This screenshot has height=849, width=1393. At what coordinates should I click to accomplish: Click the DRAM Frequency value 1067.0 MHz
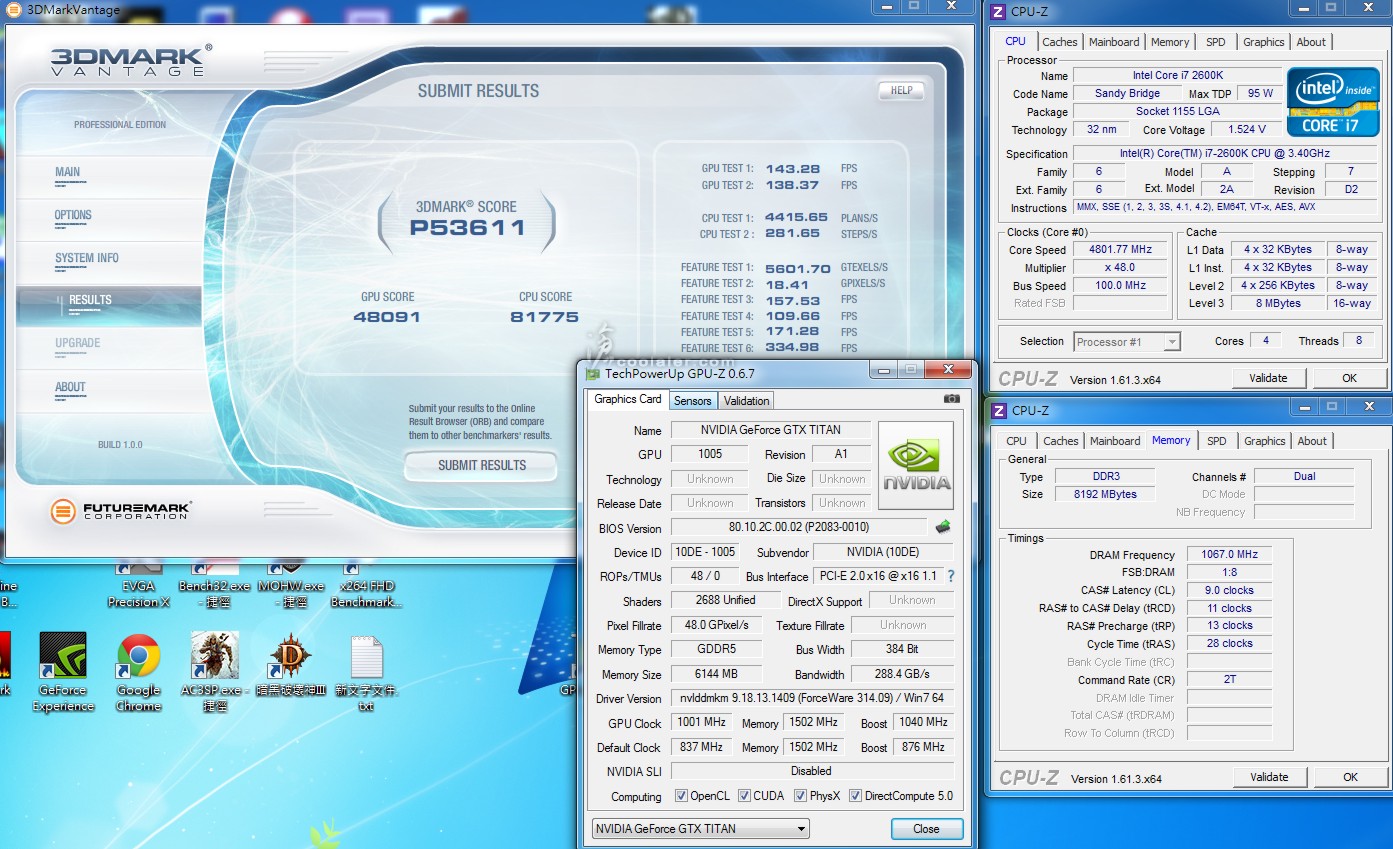coord(1230,554)
